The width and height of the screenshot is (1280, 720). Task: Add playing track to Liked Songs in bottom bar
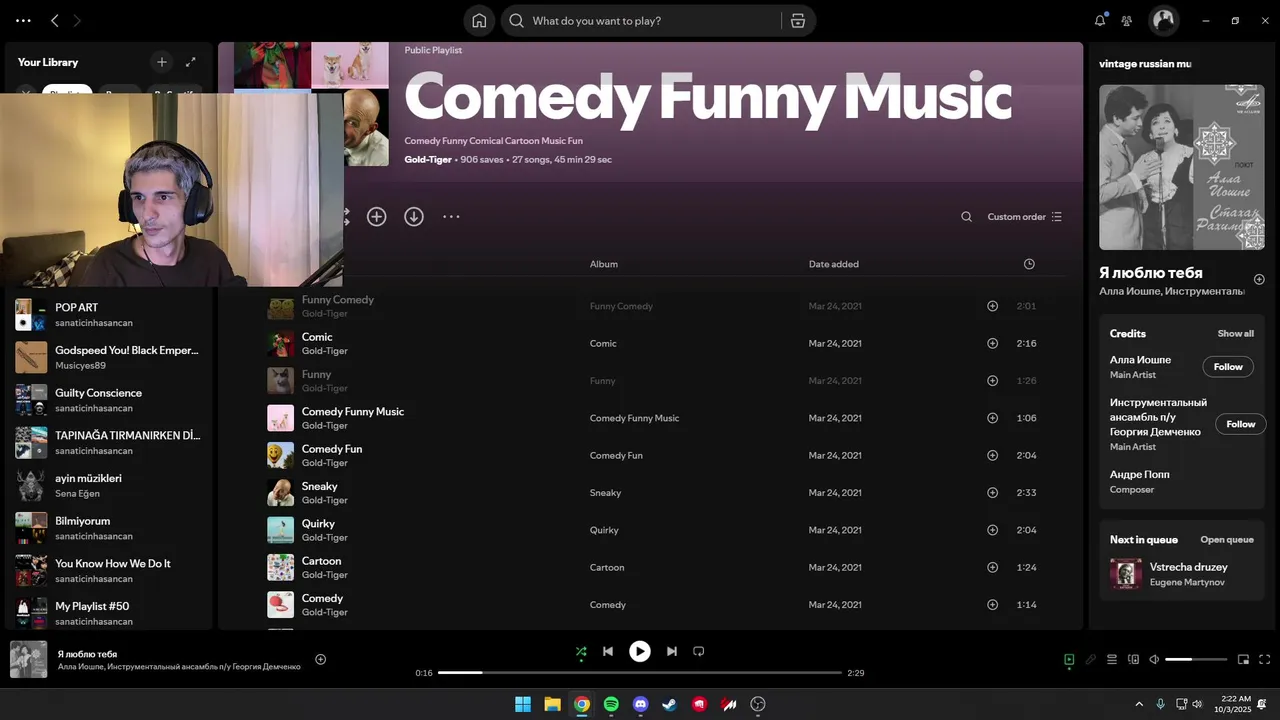(321, 659)
